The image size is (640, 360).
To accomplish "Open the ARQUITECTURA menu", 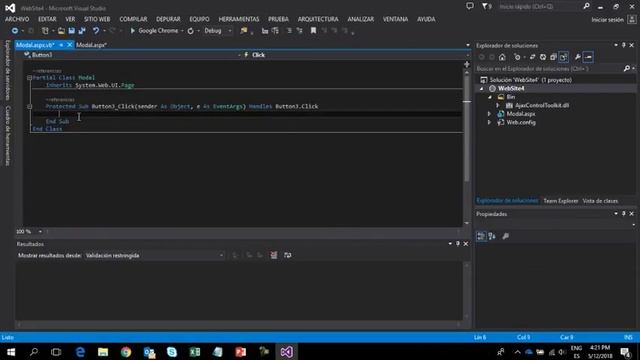I will pyautogui.click(x=318, y=19).
